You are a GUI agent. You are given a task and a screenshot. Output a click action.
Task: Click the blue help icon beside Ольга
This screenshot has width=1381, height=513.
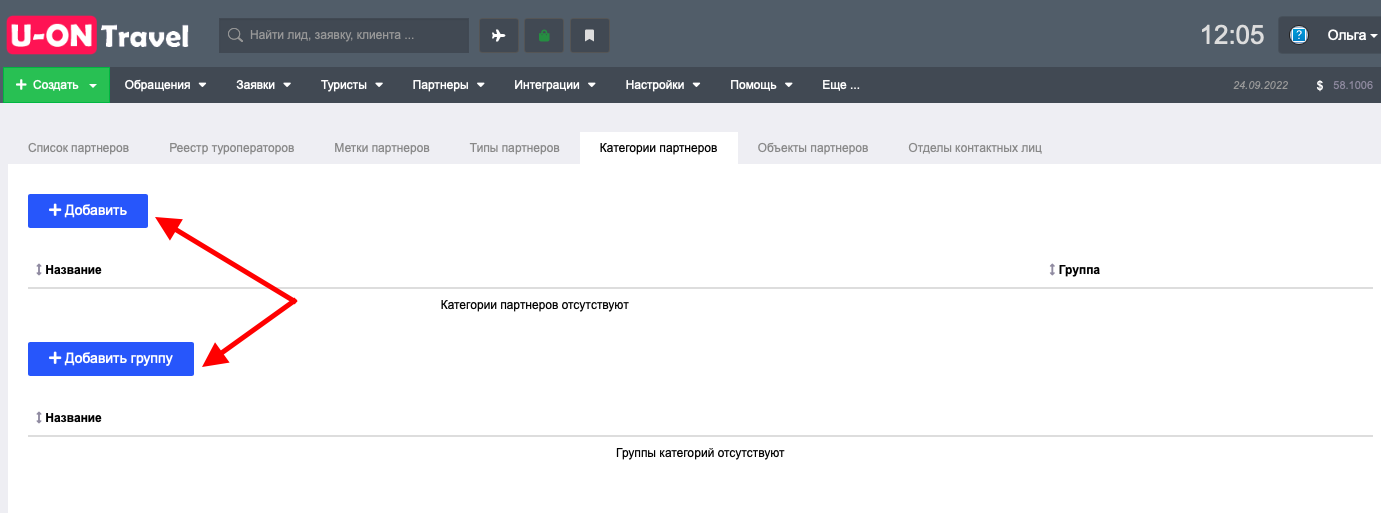pos(1299,36)
